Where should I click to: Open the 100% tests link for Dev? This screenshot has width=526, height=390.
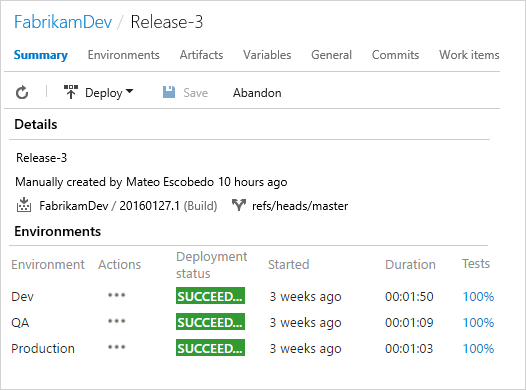tap(478, 296)
